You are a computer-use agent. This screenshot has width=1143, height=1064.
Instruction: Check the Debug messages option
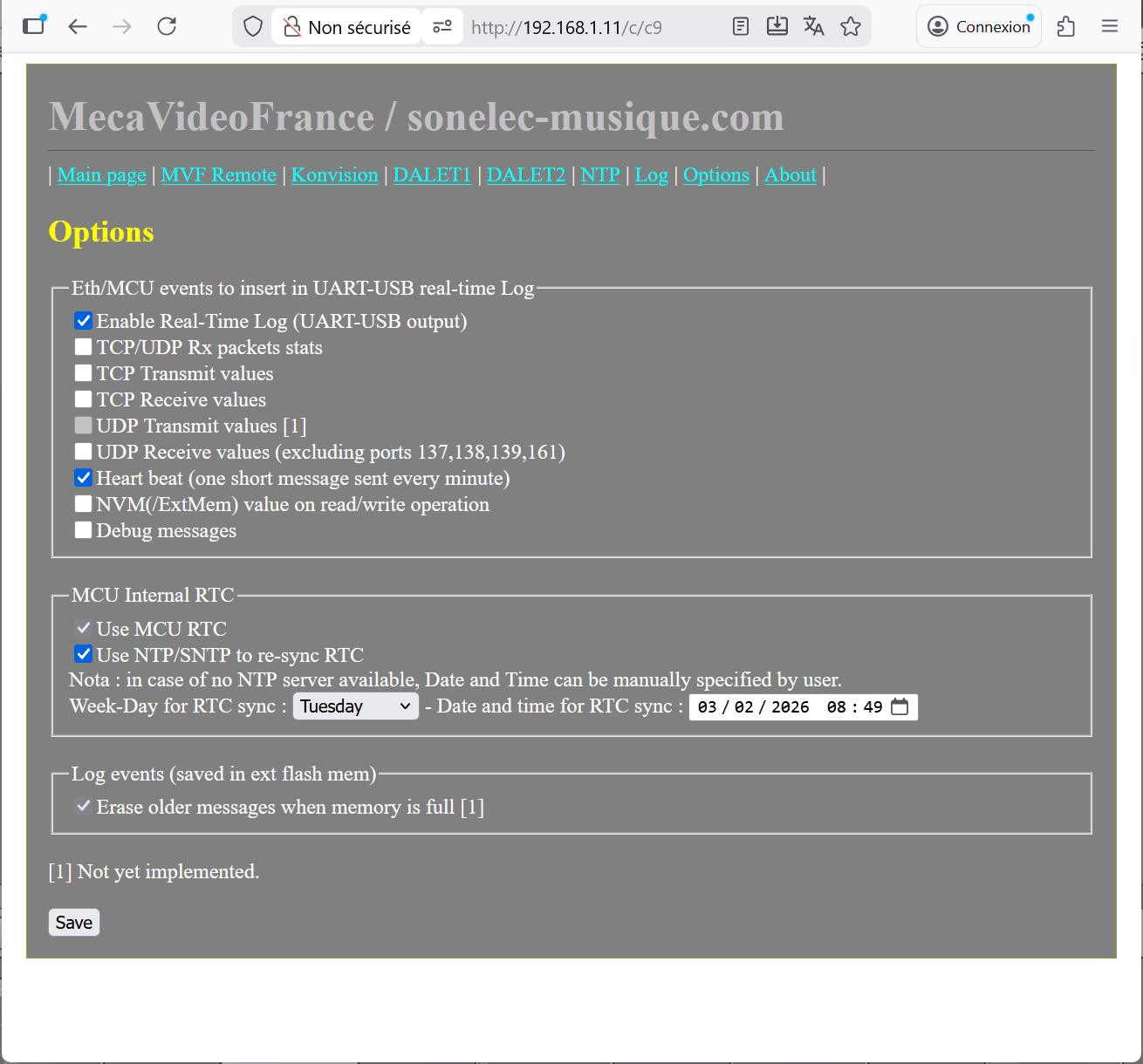(84, 530)
